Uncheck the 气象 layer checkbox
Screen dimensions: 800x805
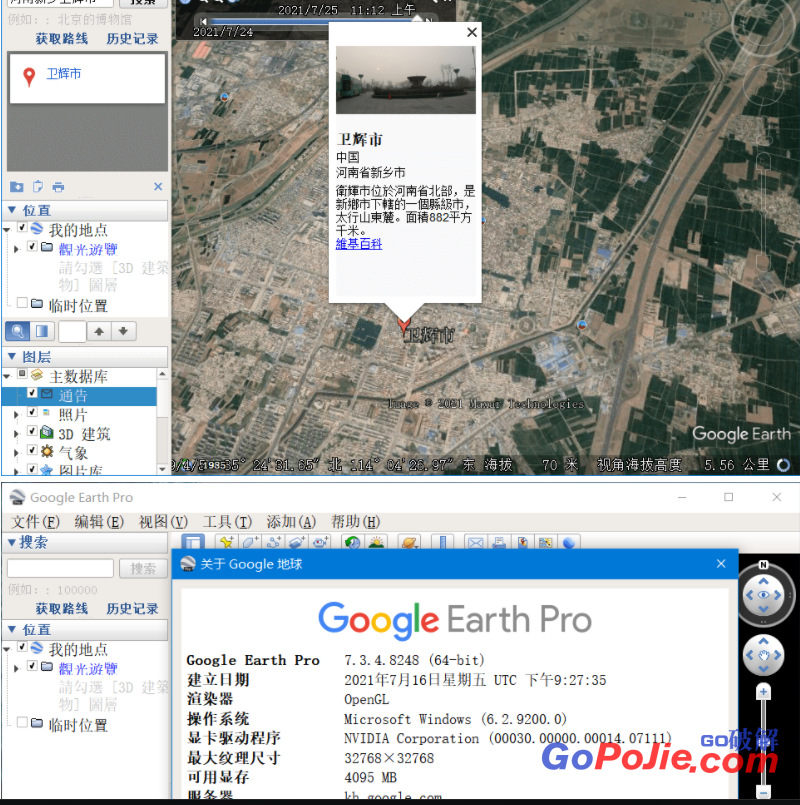tap(32, 450)
